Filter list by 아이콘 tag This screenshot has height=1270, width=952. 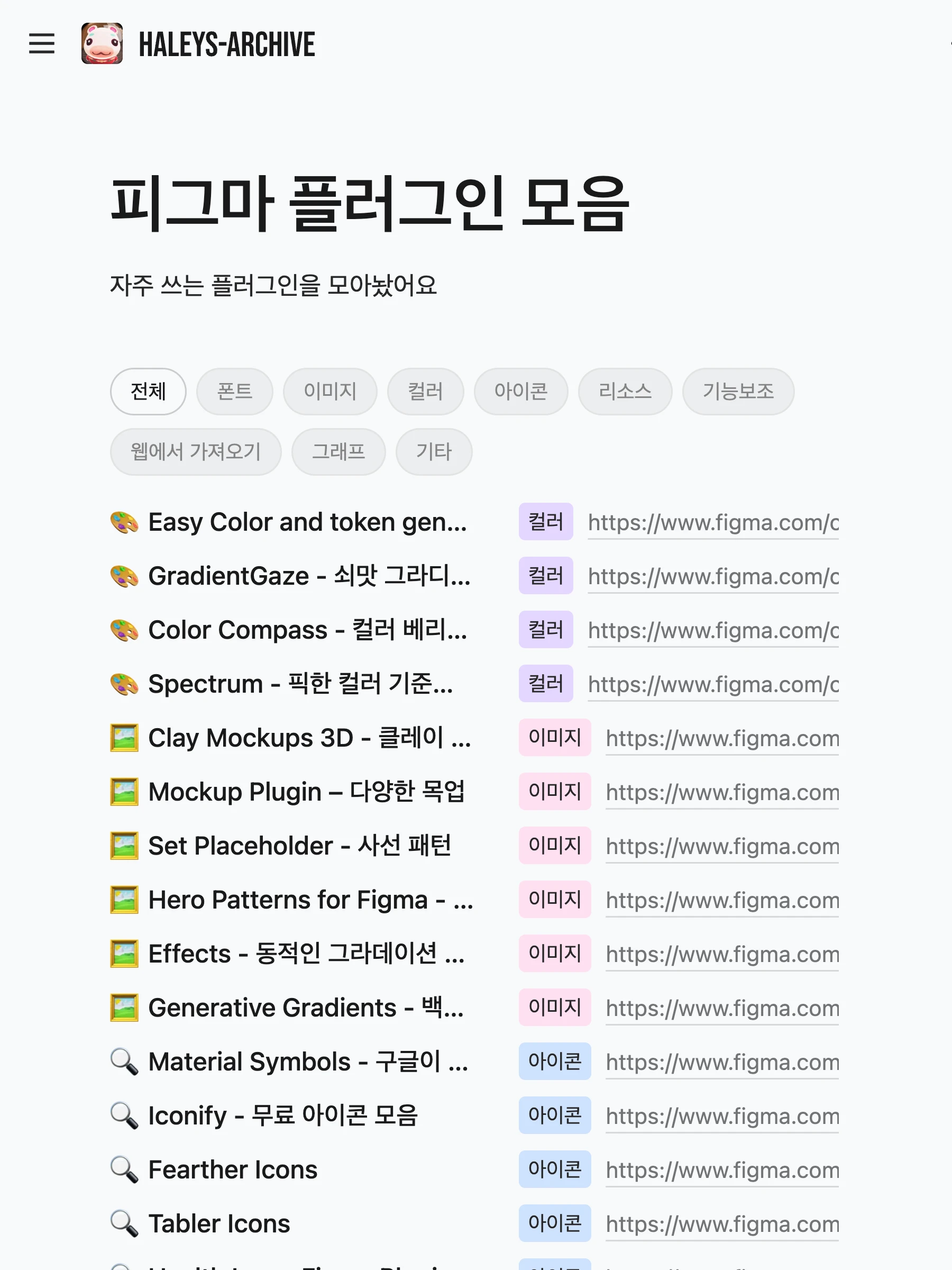[520, 392]
